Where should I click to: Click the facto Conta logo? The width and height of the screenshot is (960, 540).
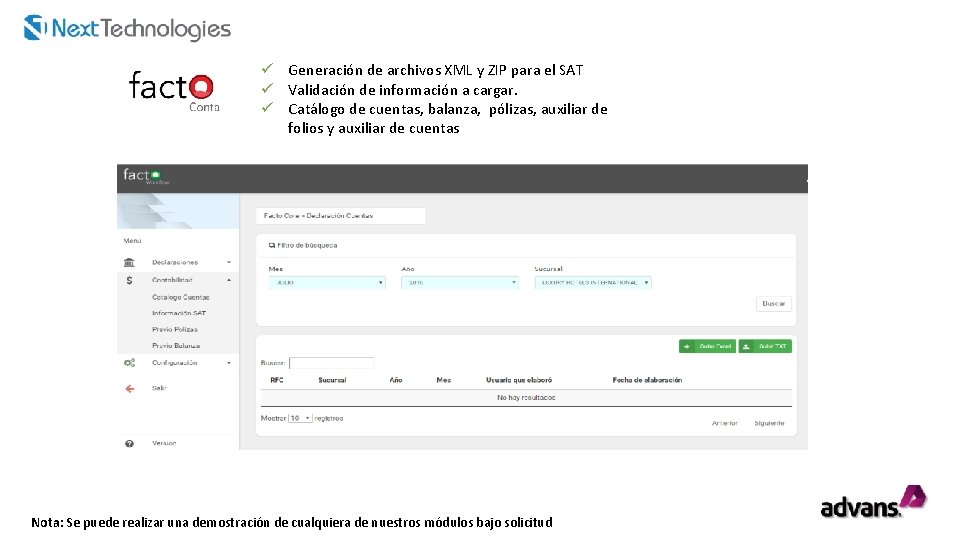[174, 91]
